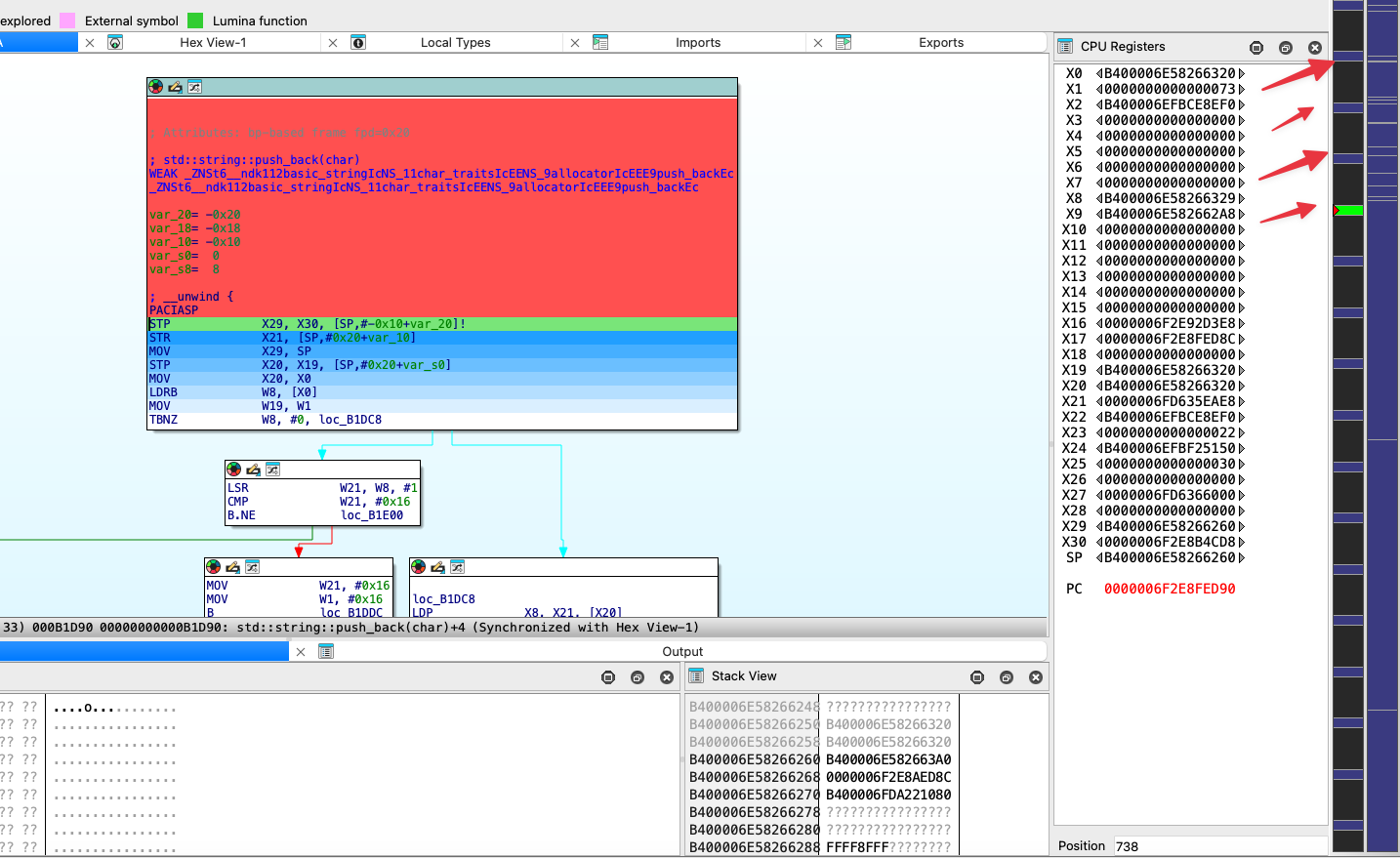The image size is (1400, 858).
Task: Switch to the Hex View-1 tab
Action: coord(213,43)
